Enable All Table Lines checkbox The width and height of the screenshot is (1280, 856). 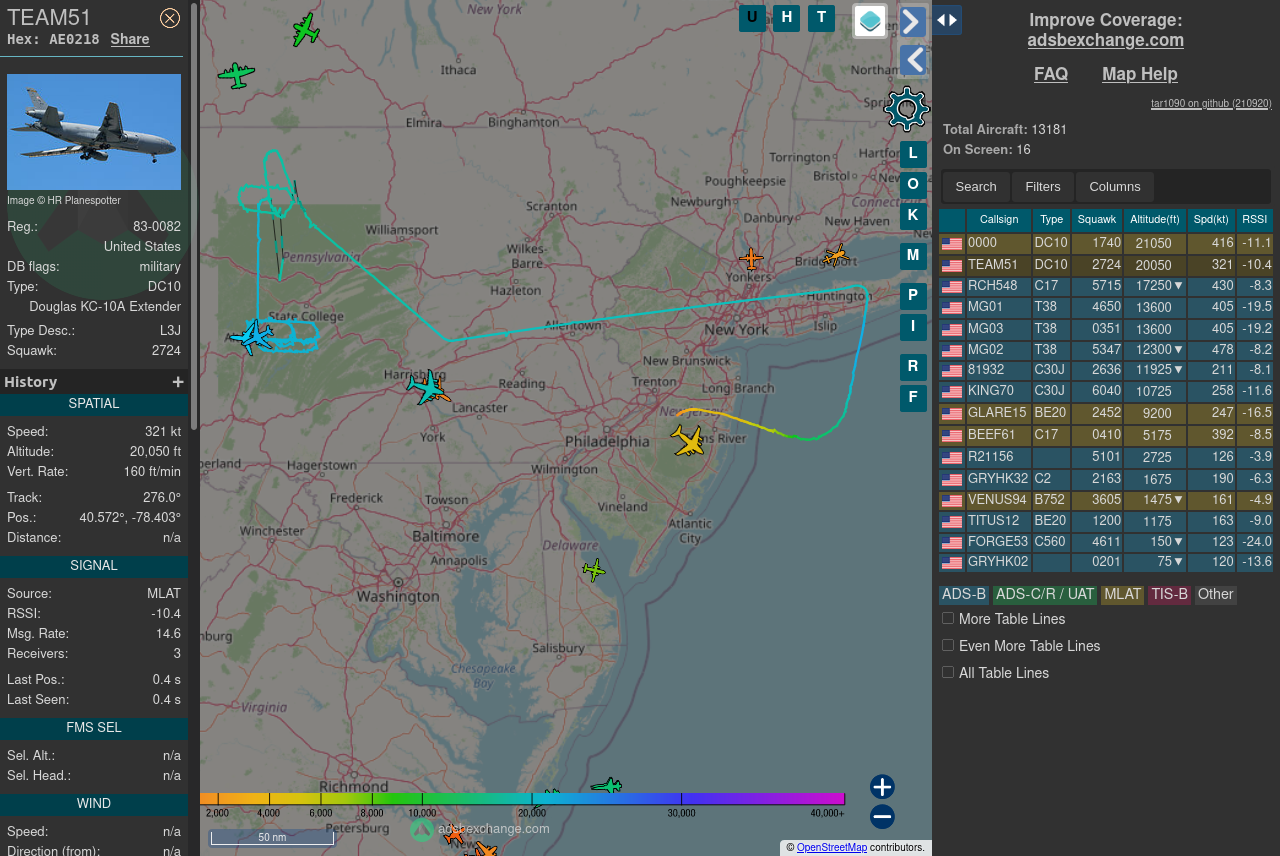(x=948, y=672)
